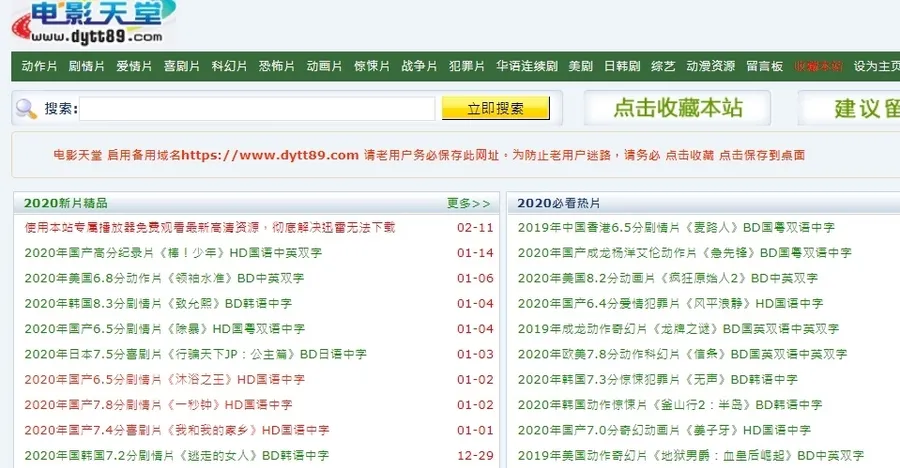Screen dimensions: 900x468
Task: Click the 01-03 date text
Action: (475, 354)
